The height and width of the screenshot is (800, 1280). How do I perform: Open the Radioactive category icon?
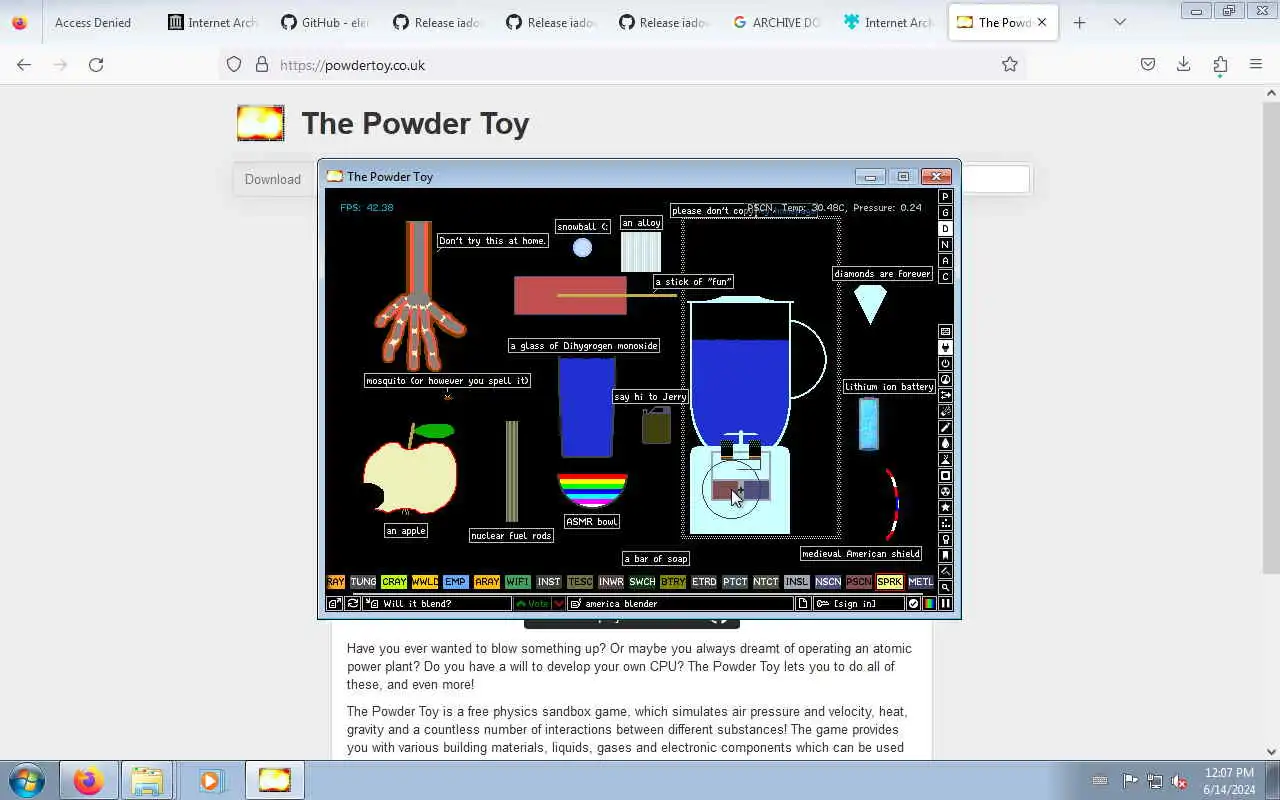pos(945,491)
